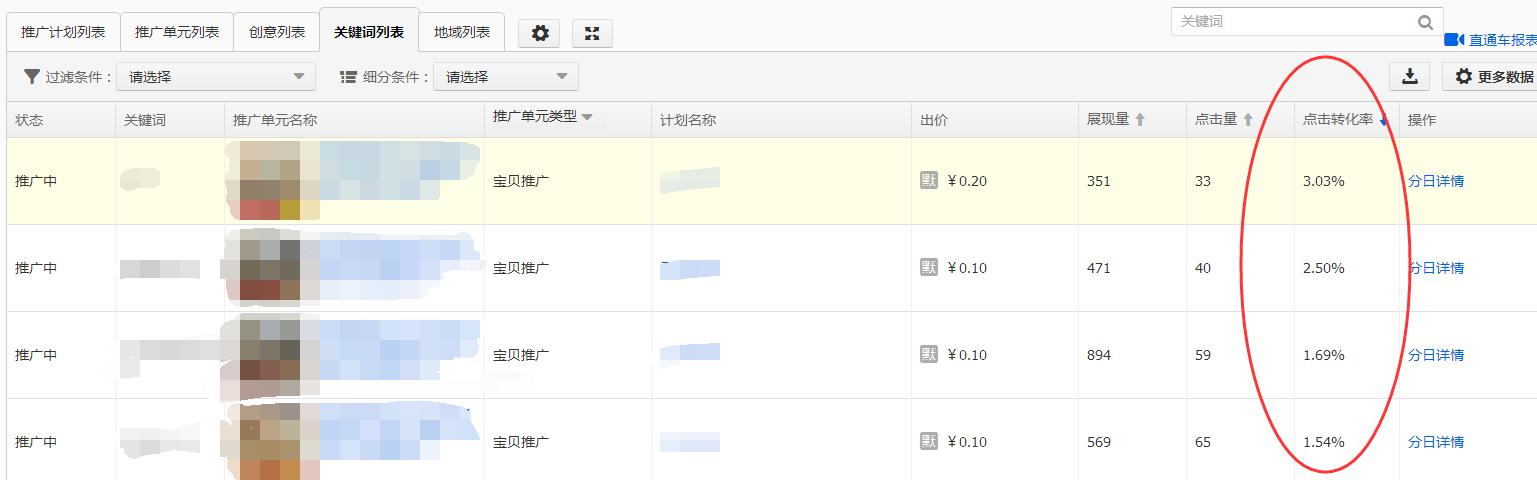The width and height of the screenshot is (1537, 480).
Task: Open the gear settings button beside the tabs
Action: (x=540, y=33)
